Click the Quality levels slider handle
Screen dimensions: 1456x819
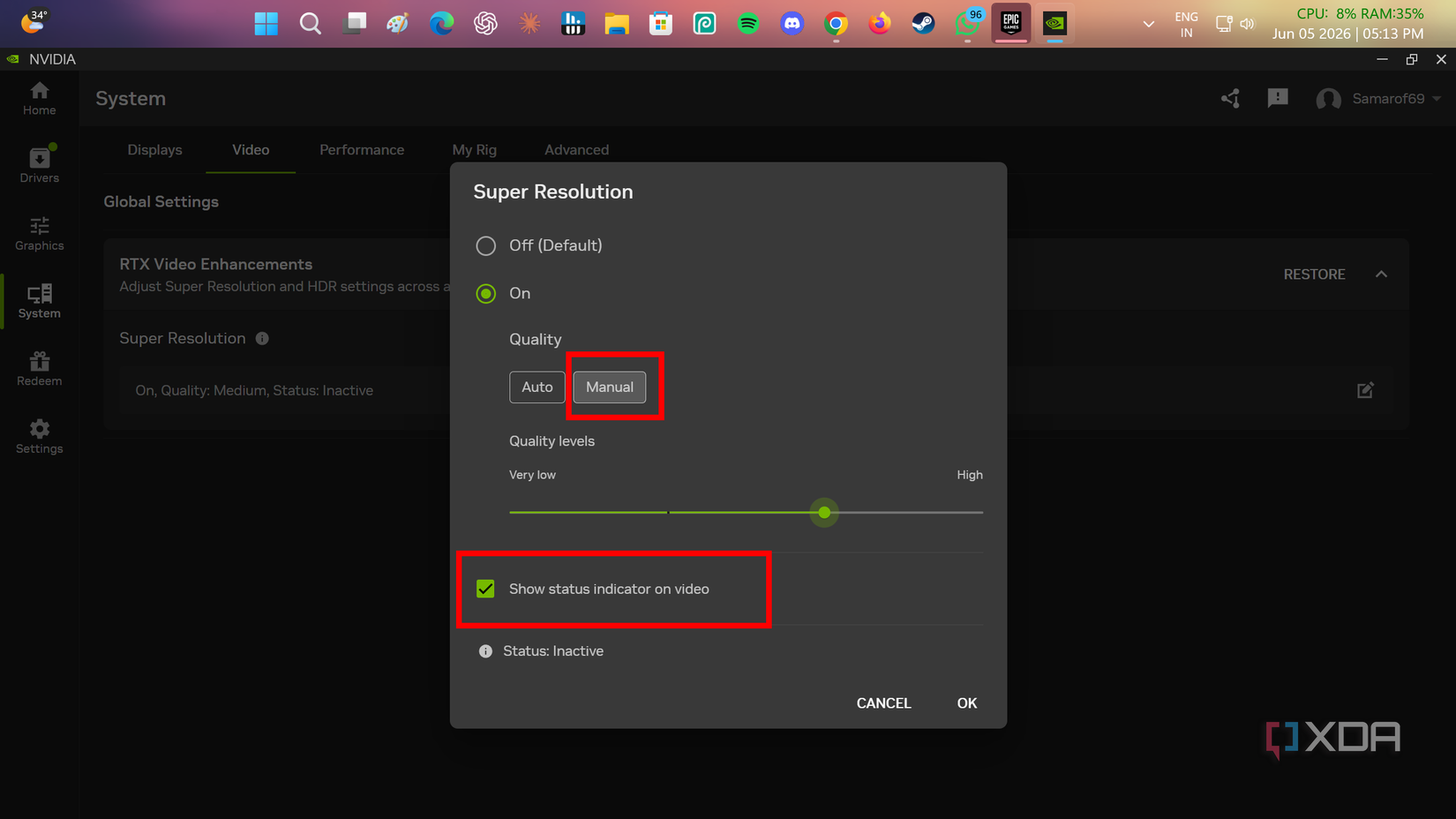pos(824,512)
